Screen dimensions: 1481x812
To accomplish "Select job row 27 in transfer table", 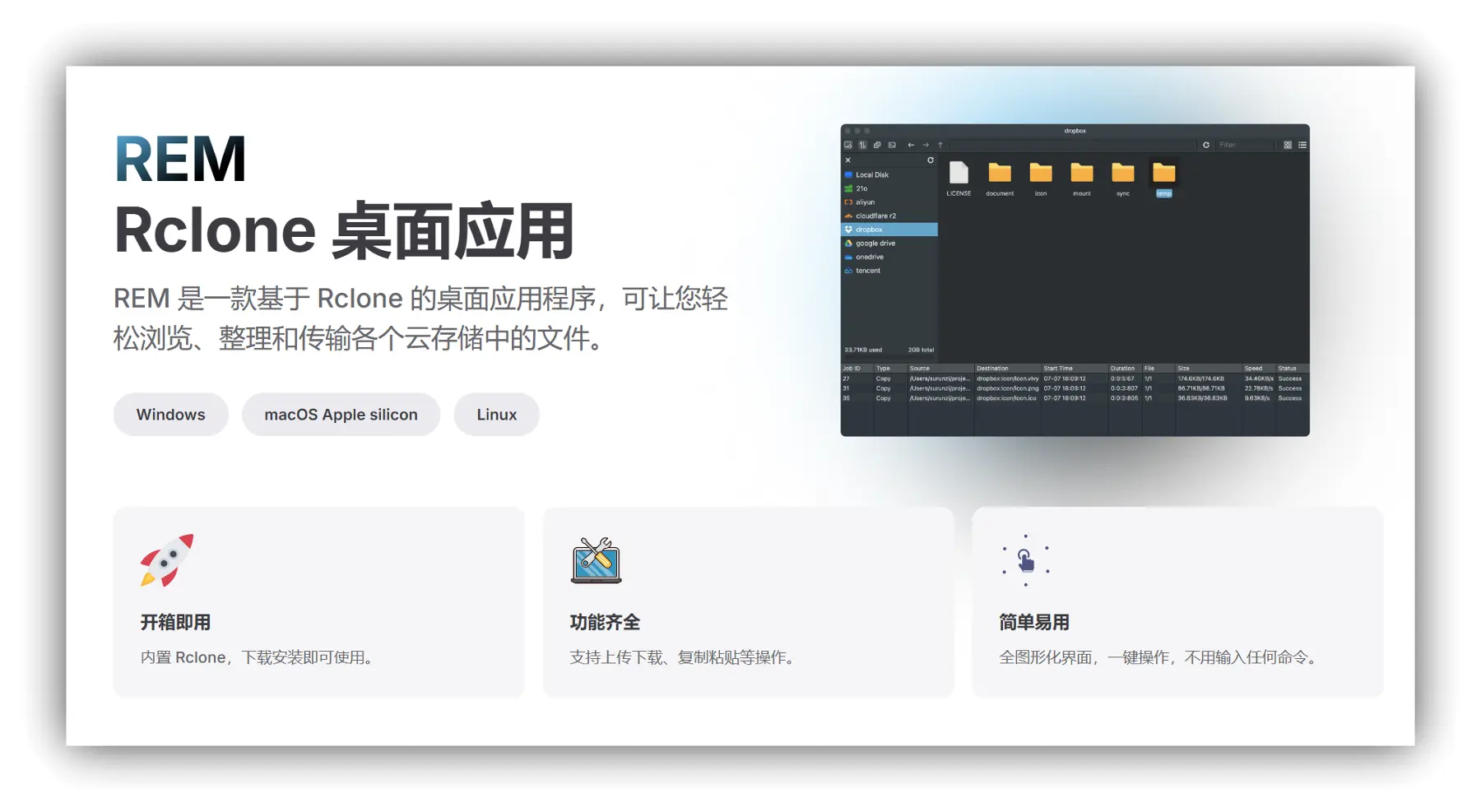I will (1075, 378).
